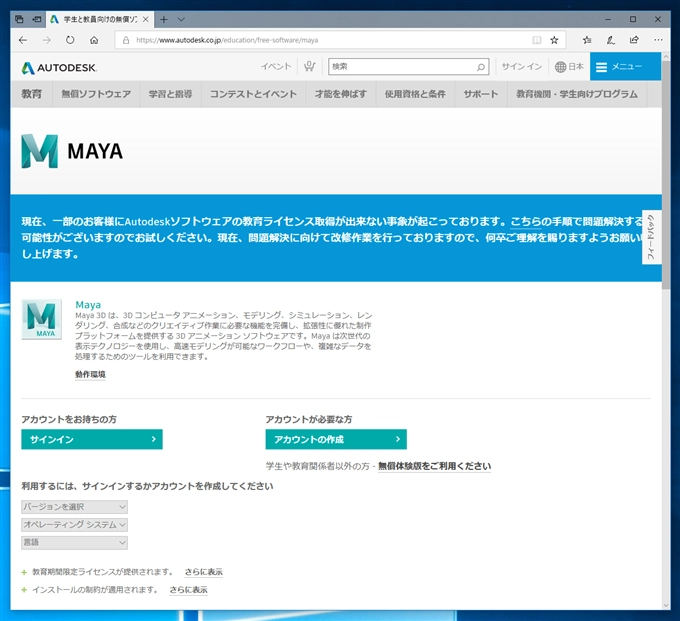Open Reading view book icon

click(x=537, y=40)
